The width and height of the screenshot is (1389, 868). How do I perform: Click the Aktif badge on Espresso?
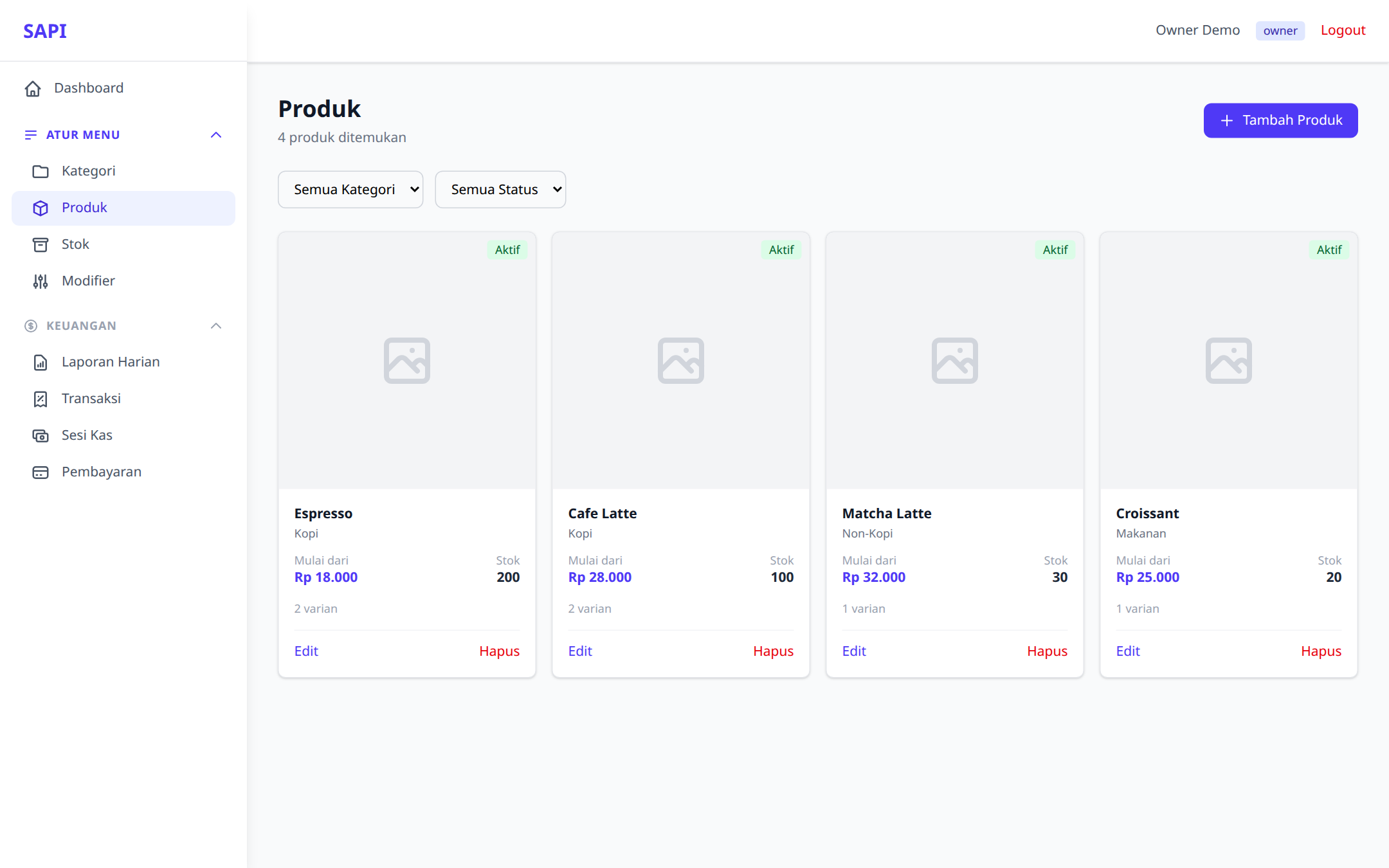[x=507, y=250]
